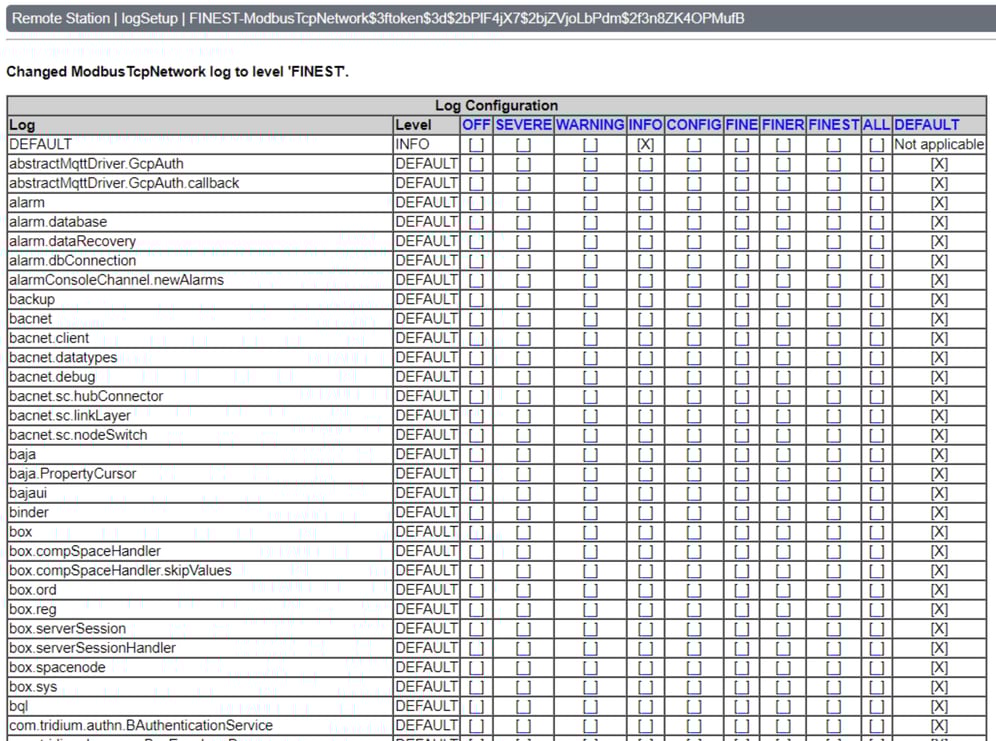996x741 pixels.
Task: Check SEVERE level for alarm.database
Action: pyautogui.click(x=522, y=221)
